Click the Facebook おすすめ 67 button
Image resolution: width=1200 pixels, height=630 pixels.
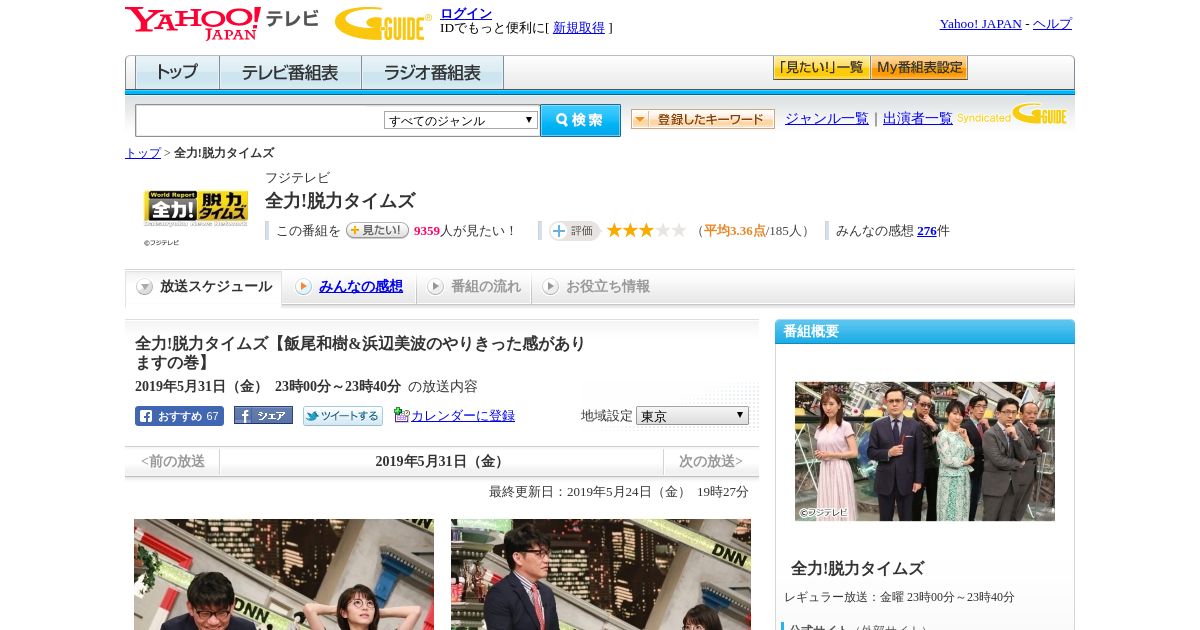179,416
